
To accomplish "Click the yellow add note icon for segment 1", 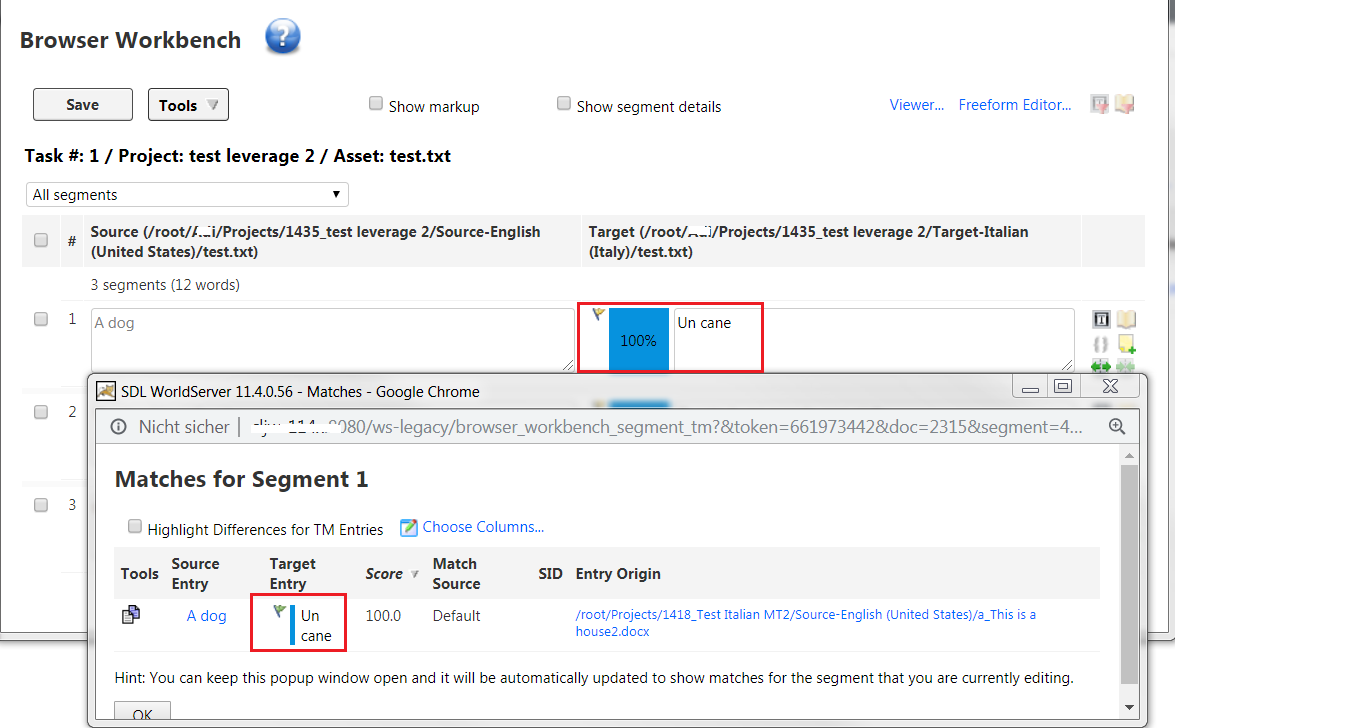I will coord(1126,344).
